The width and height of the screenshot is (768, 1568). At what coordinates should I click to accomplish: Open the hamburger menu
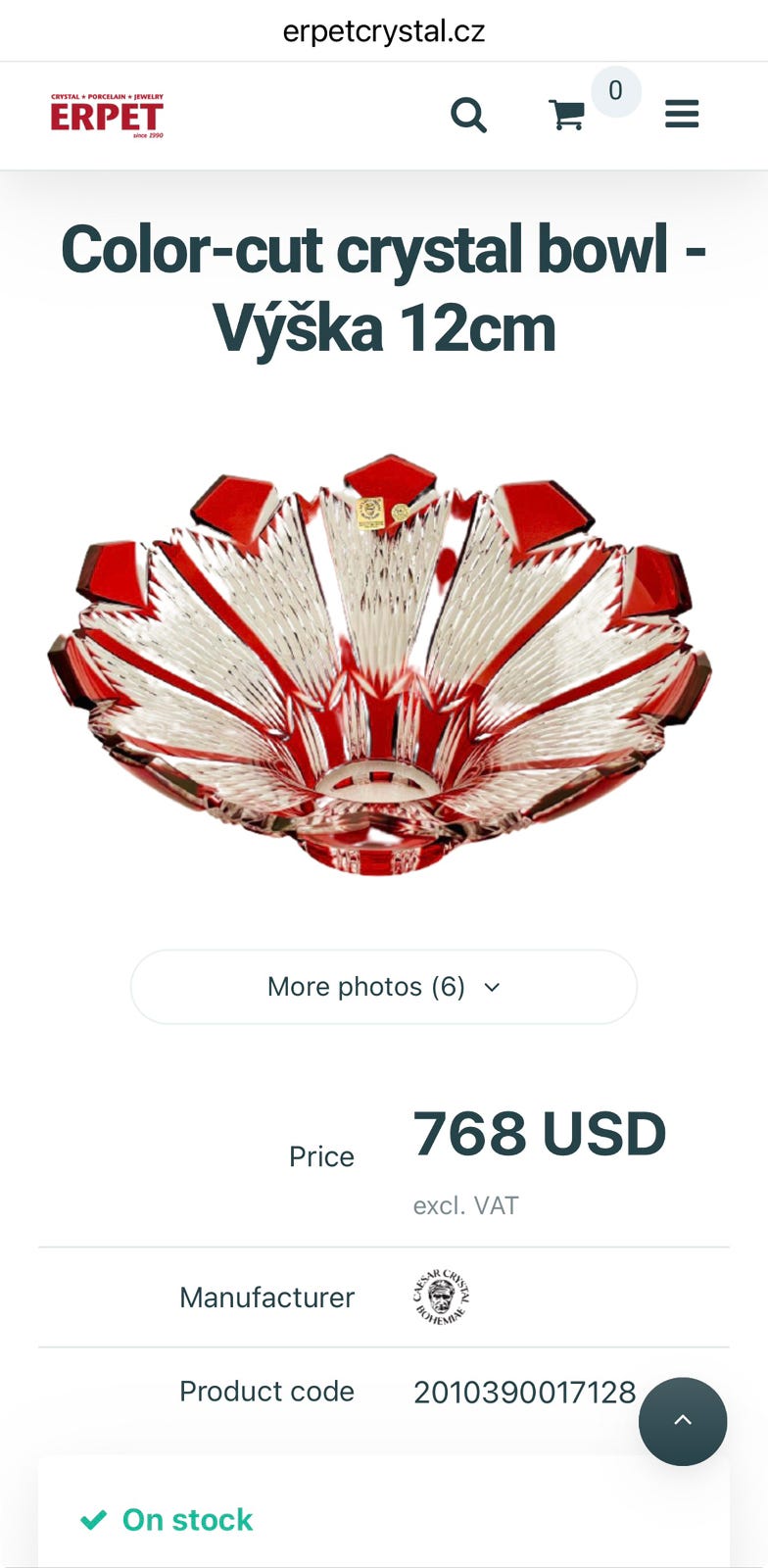(x=682, y=115)
